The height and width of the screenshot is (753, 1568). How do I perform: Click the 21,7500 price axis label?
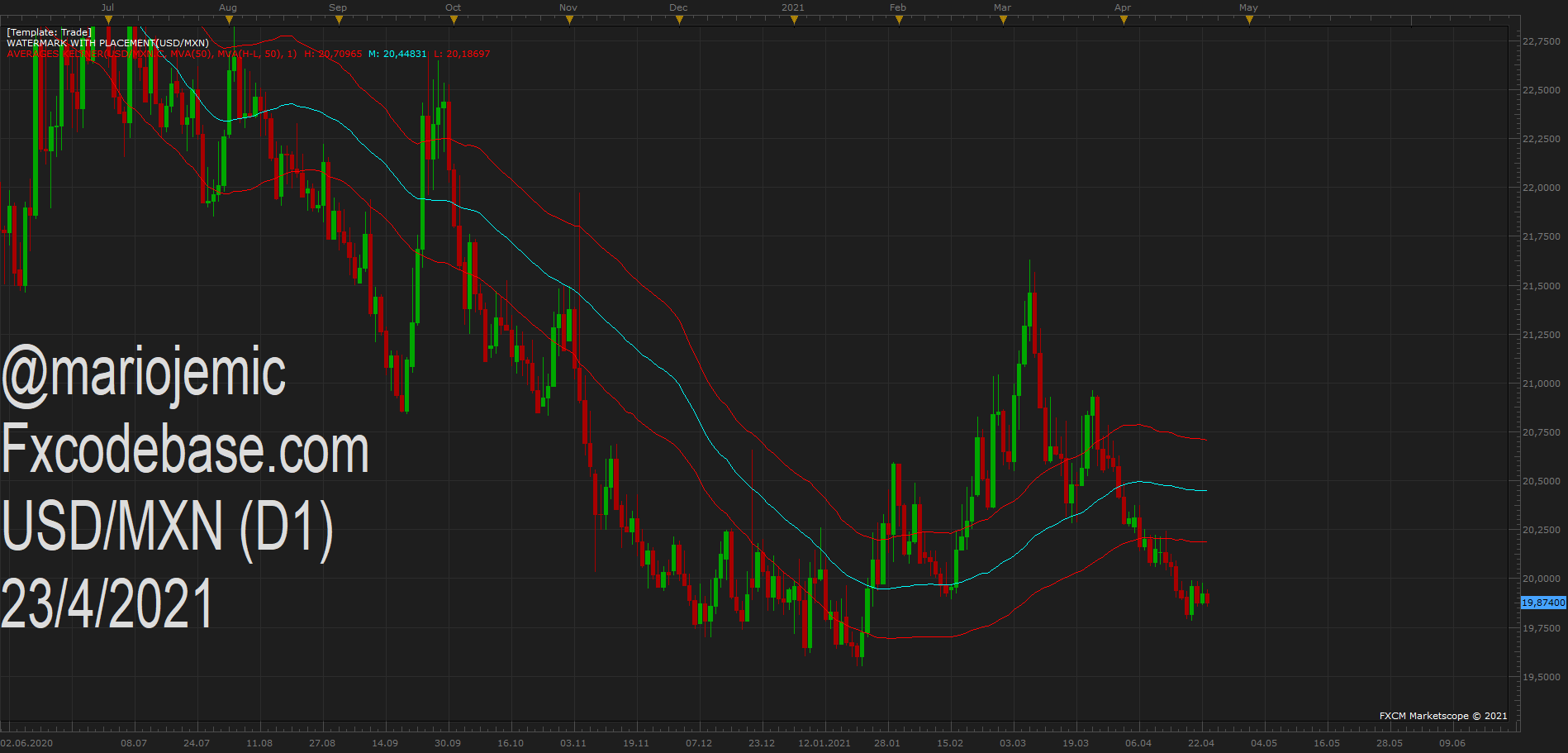tap(1542, 236)
